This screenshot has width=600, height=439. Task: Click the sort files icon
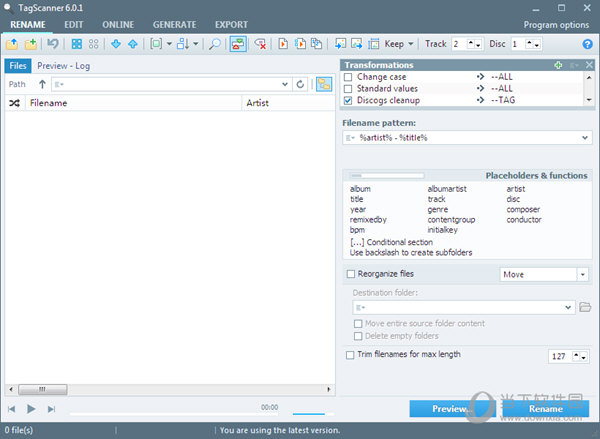183,44
